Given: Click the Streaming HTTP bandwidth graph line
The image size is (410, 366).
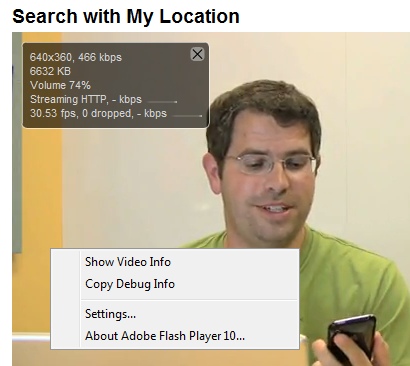Looking at the screenshot, I should pos(162,101).
